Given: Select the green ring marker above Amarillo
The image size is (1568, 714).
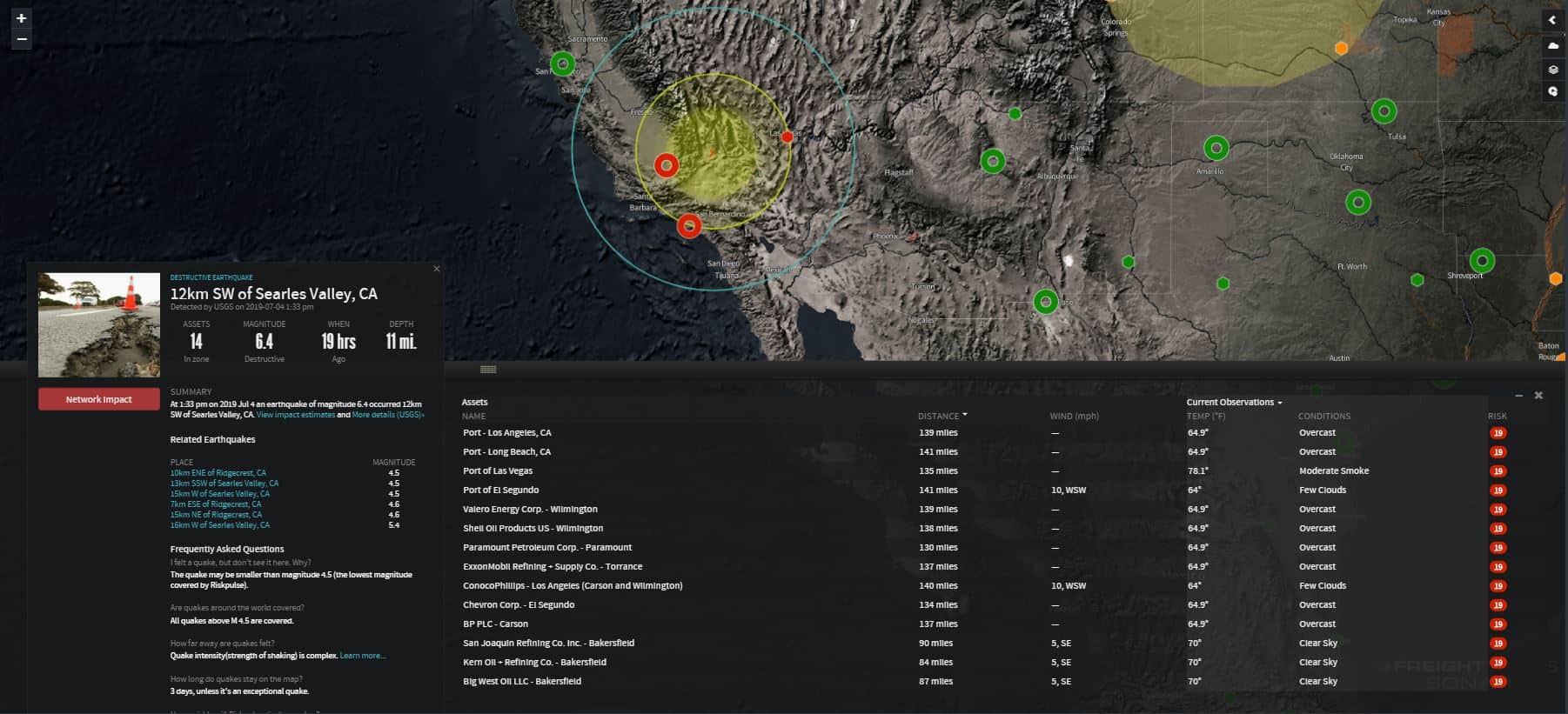Looking at the screenshot, I should coord(1216,149).
